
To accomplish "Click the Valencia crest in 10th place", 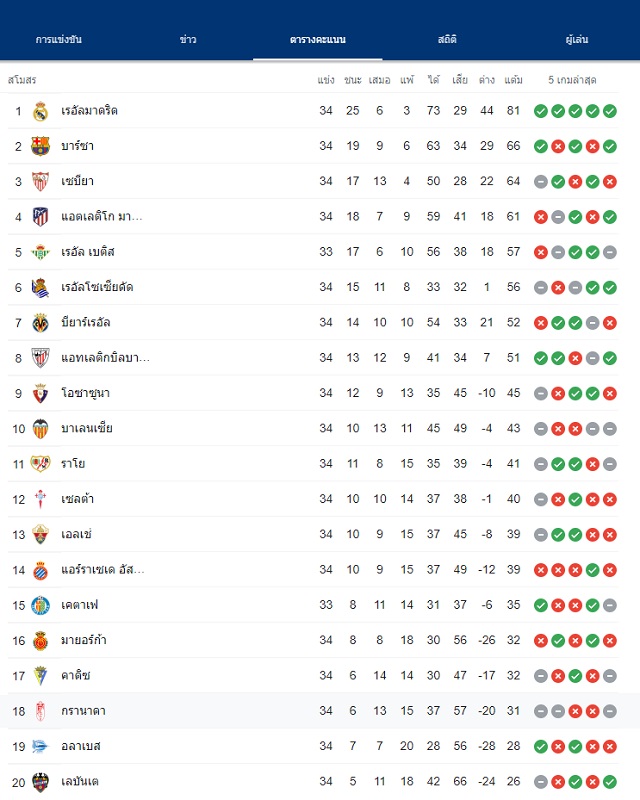I will 40,429.
